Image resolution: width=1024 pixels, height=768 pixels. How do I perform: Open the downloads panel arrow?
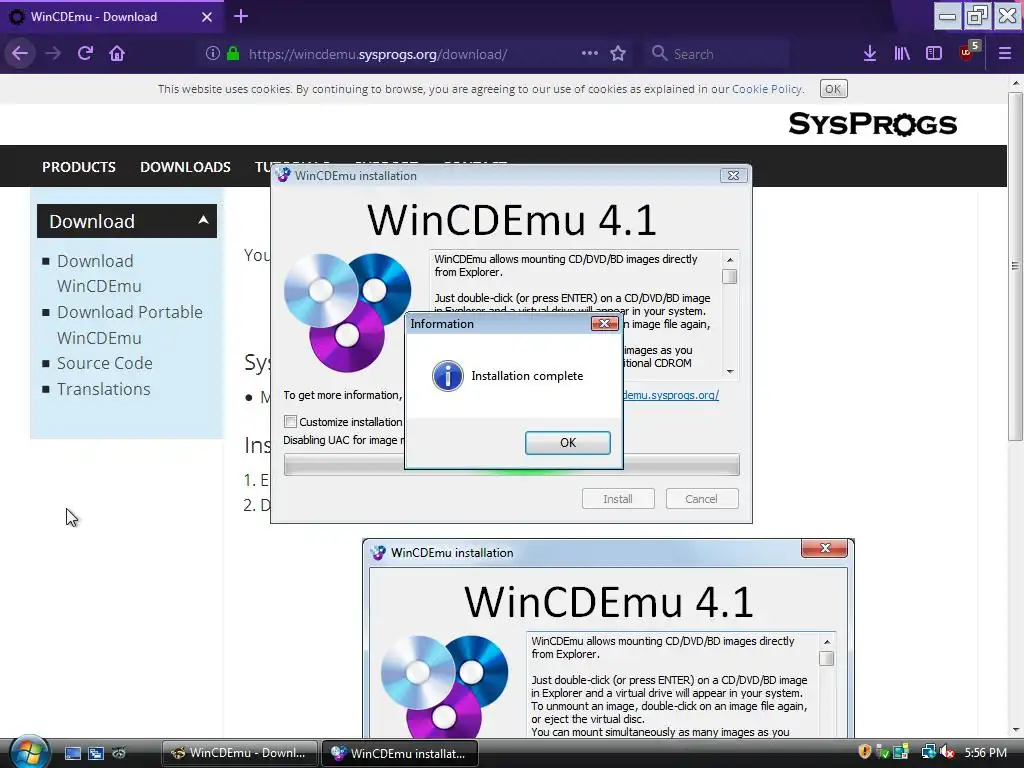(x=870, y=54)
